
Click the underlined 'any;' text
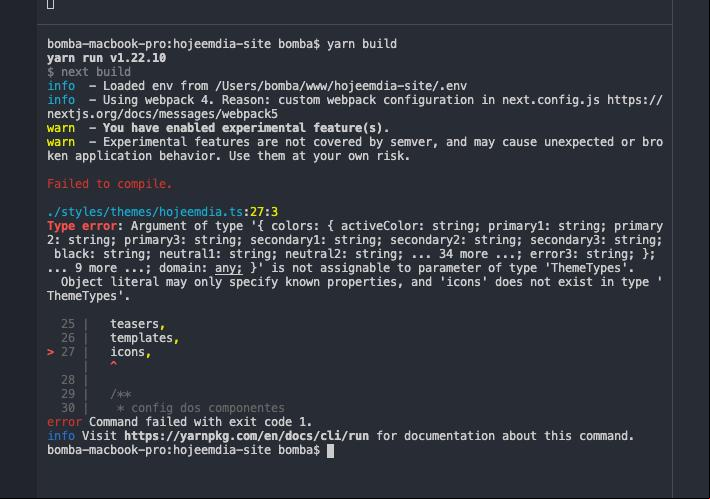coord(229,268)
